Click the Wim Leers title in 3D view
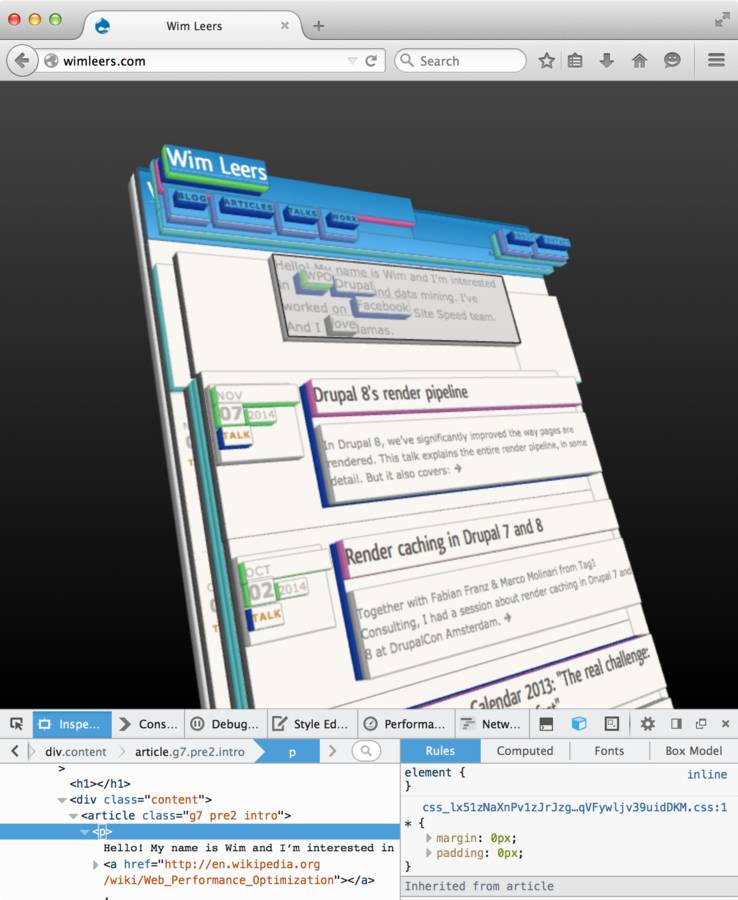Image resolution: width=738 pixels, height=900 pixels. coord(216,164)
